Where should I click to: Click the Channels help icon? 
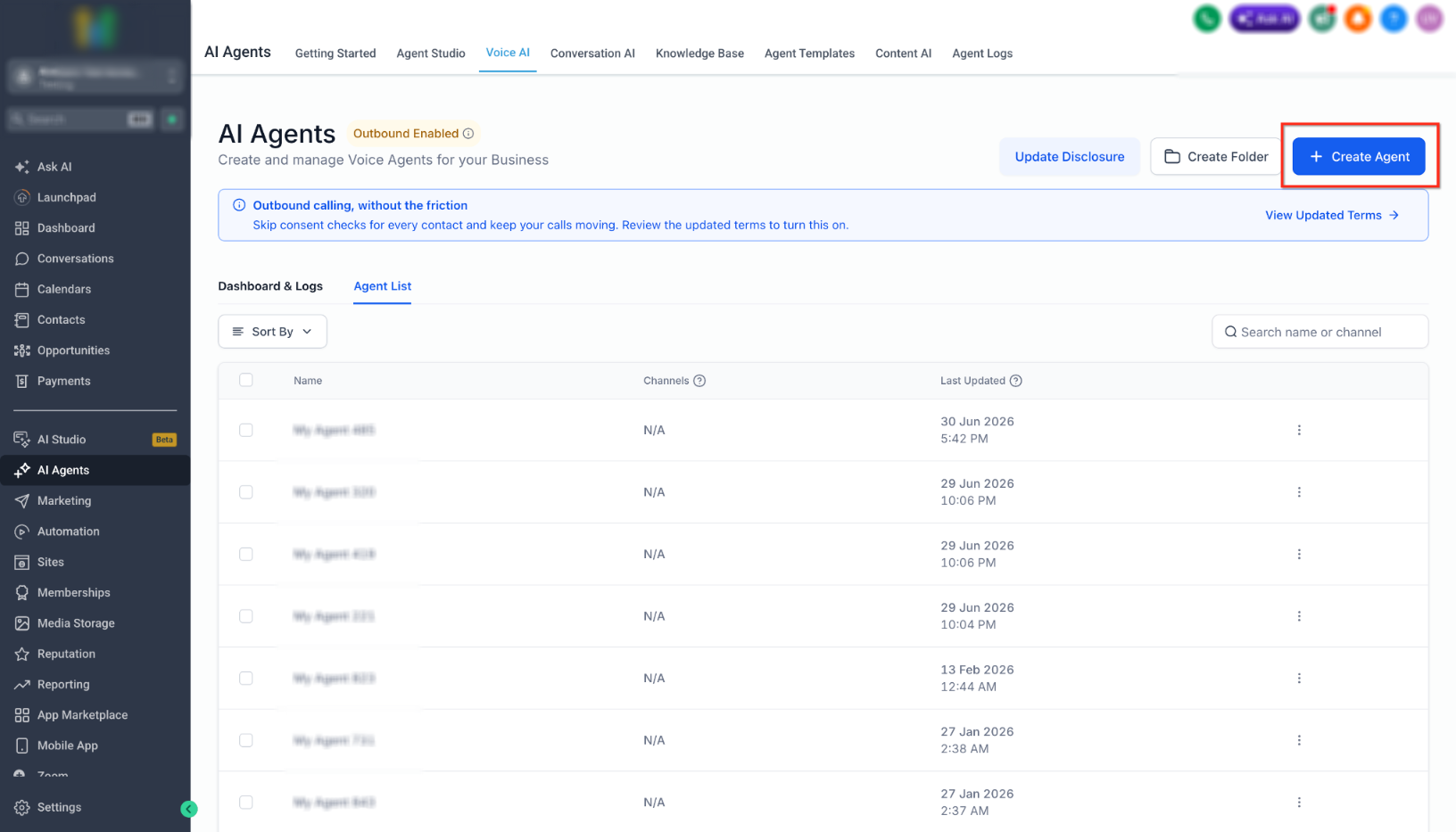click(699, 381)
